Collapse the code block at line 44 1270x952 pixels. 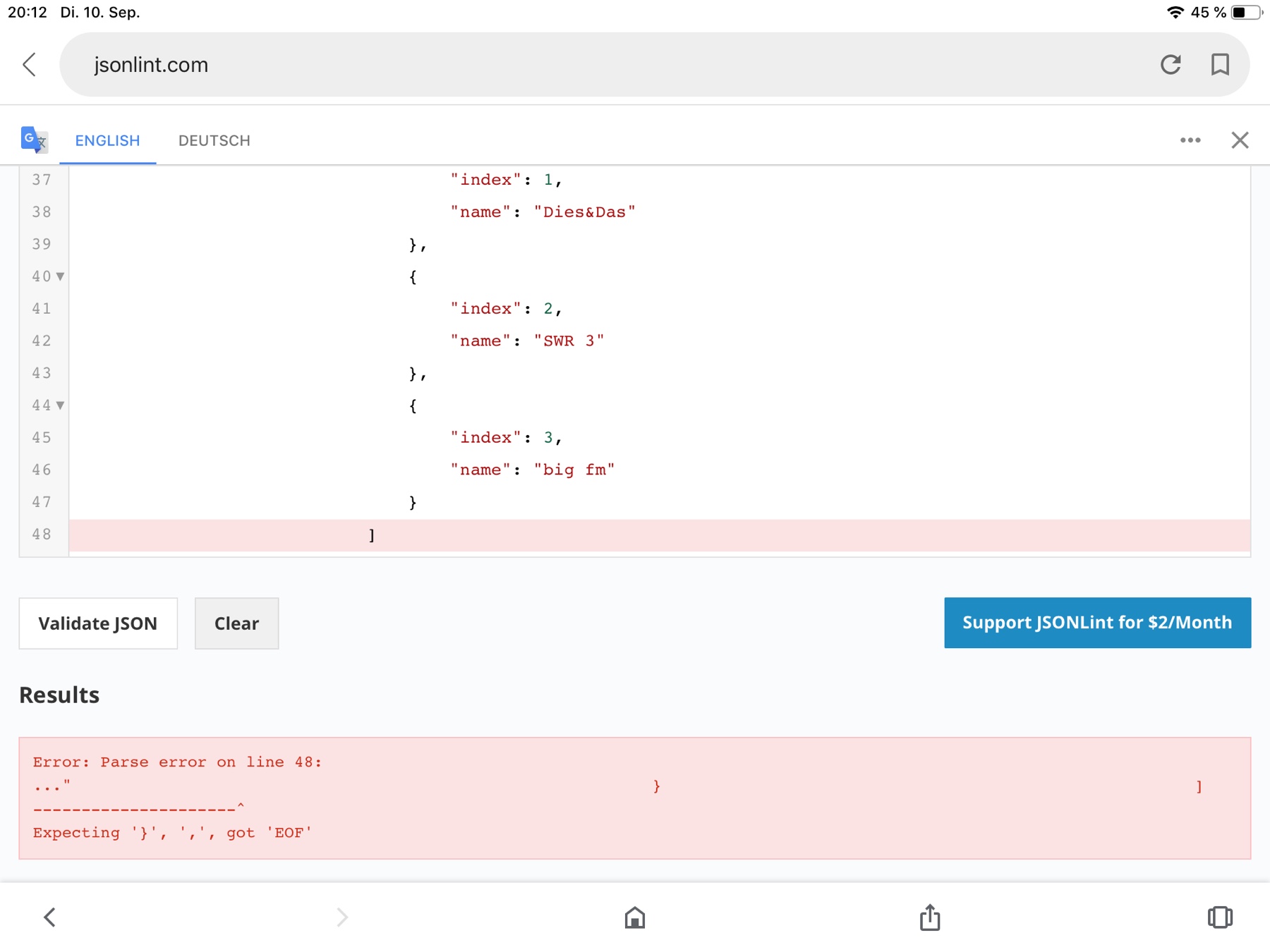coord(61,405)
